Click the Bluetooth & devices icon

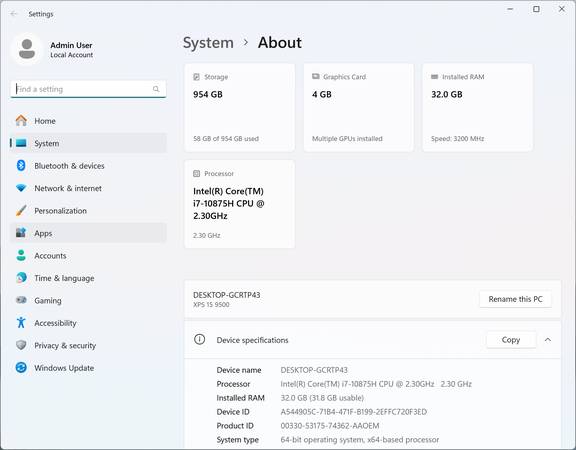click(x=21, y=165)
